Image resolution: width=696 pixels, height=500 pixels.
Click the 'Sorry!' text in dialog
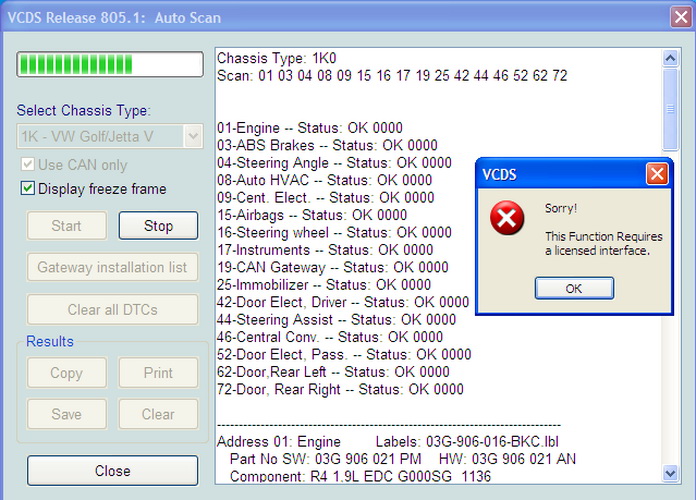pyautogui.click(x=561, y=208)
